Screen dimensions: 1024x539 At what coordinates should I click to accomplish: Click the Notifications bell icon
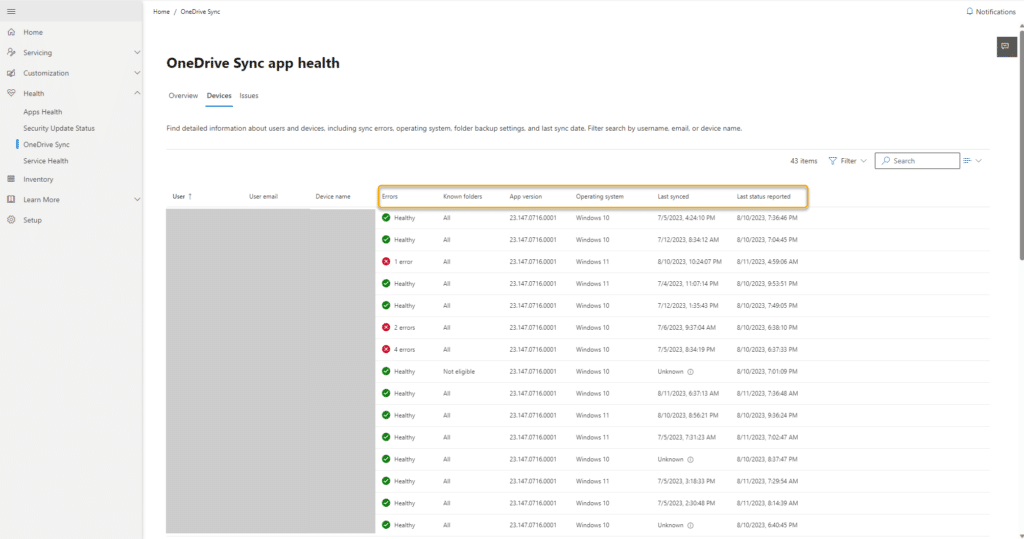coord(969,12)
